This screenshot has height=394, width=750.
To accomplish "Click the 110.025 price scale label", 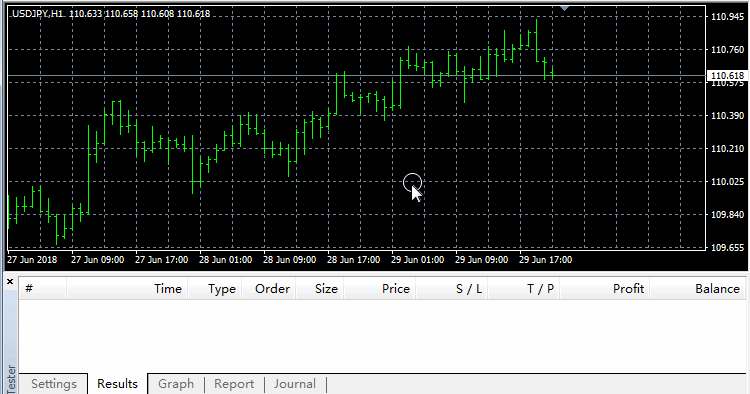I will [728, 182].
